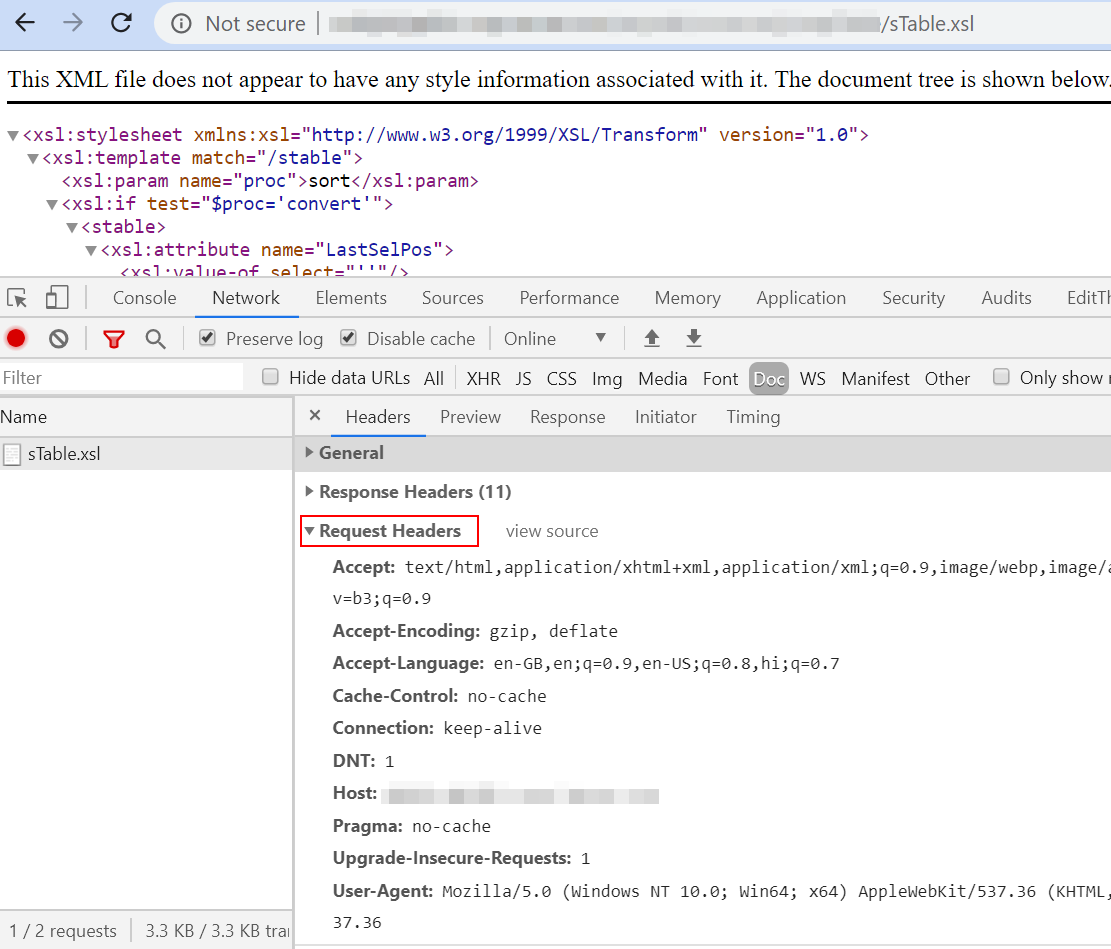The width and height of the screenshot is (1111, 949).
Task: Click the search magnifier in Network panel
Action: (155, 338)
